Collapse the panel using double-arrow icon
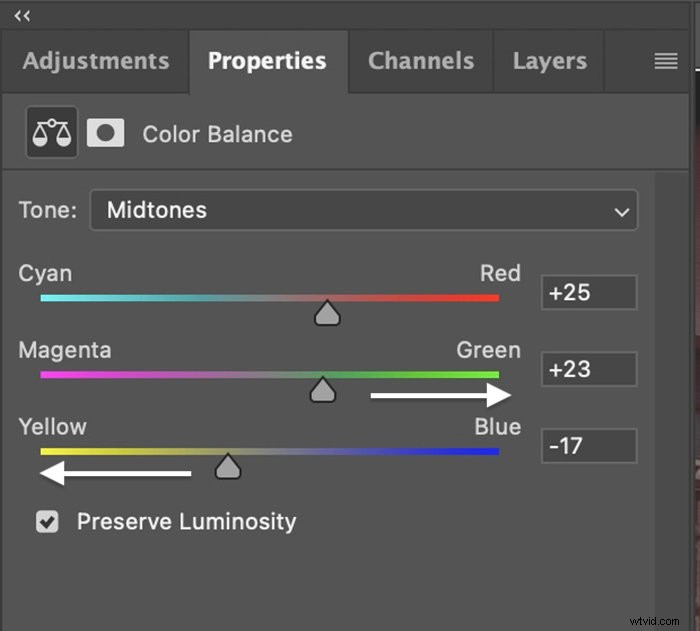Screen dimensions: 700x631 (22, 17)
